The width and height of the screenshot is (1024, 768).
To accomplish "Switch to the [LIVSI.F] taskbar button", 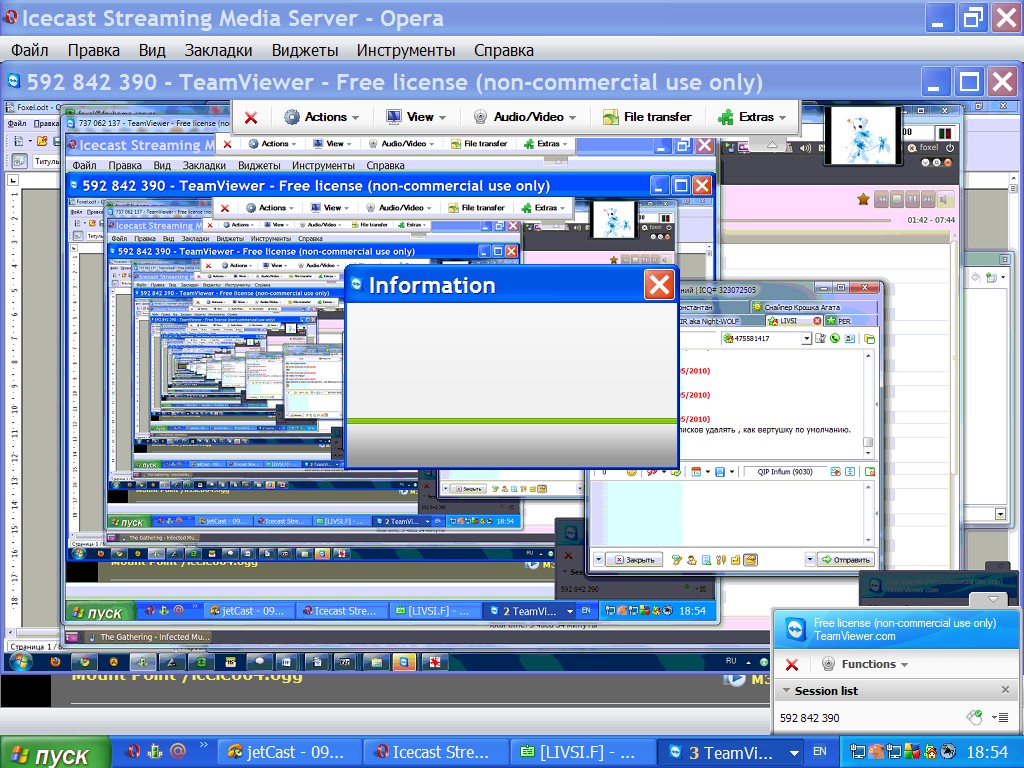I will click(581, 752).
